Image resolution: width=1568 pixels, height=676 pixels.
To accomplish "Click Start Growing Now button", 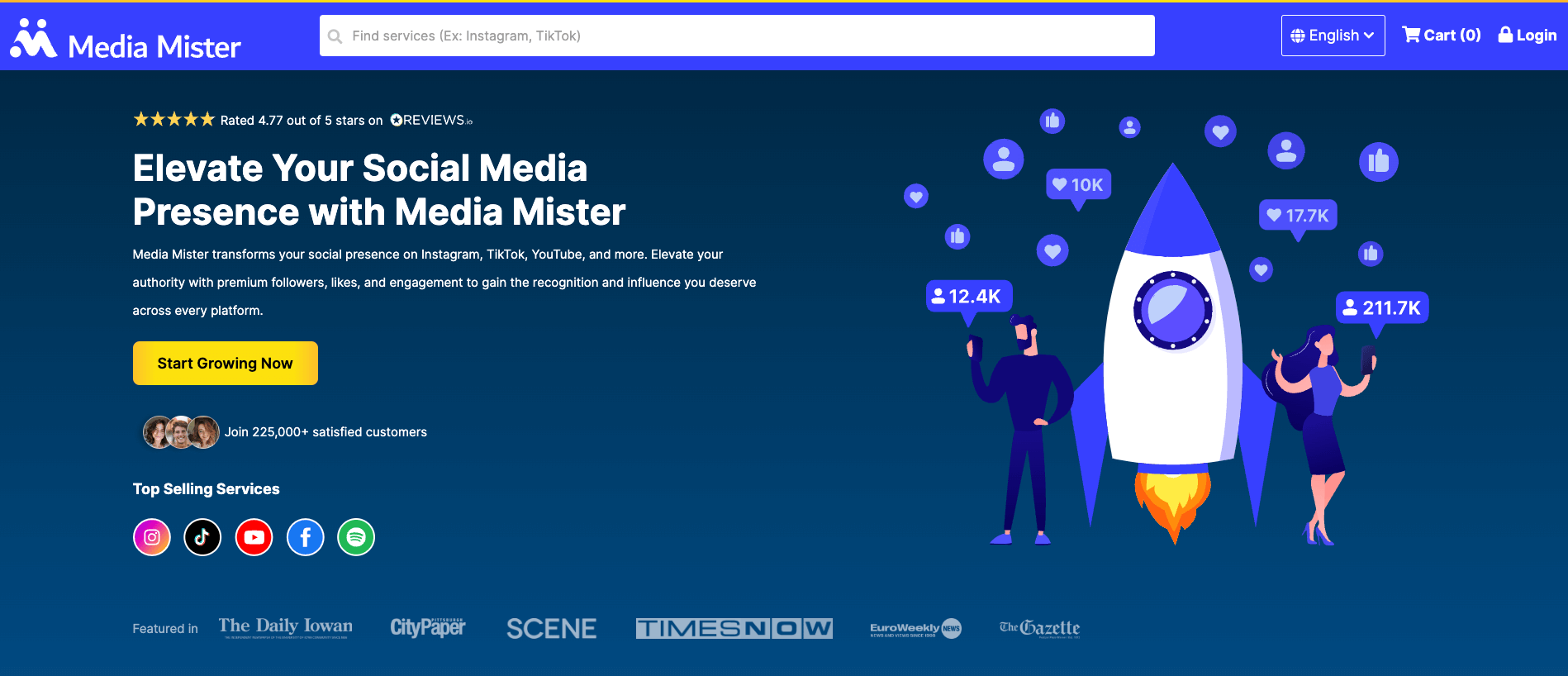I will [226, 363].
